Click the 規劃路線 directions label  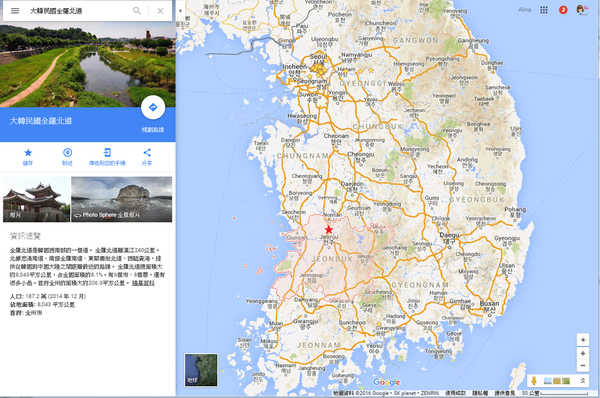(153, 130)
